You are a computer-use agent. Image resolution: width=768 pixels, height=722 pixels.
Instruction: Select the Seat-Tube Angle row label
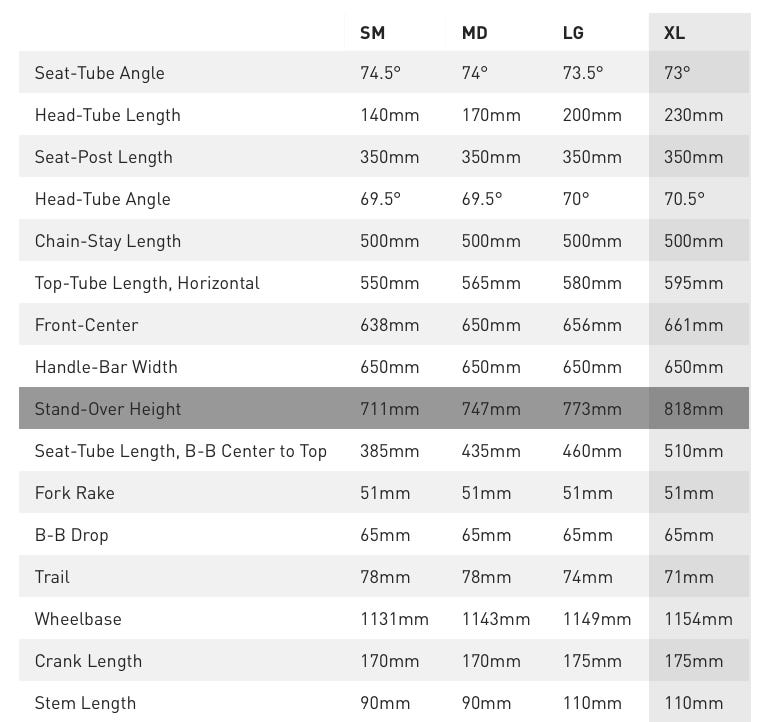[x=99, y=73]
